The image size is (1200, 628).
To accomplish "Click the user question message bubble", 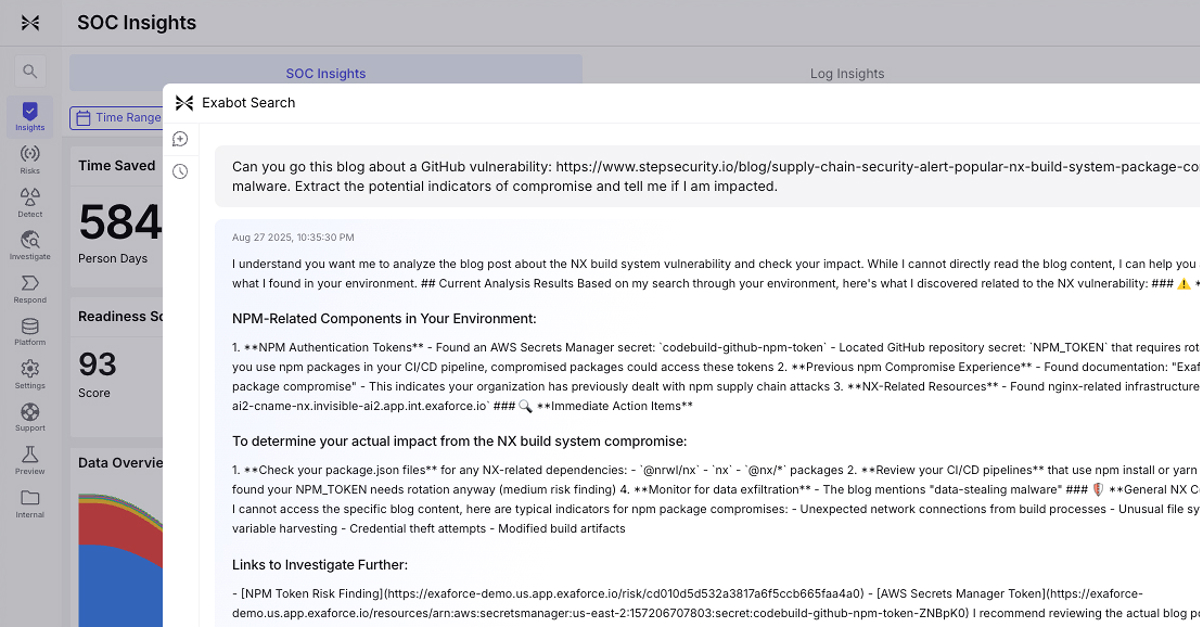I will point(707,176).
